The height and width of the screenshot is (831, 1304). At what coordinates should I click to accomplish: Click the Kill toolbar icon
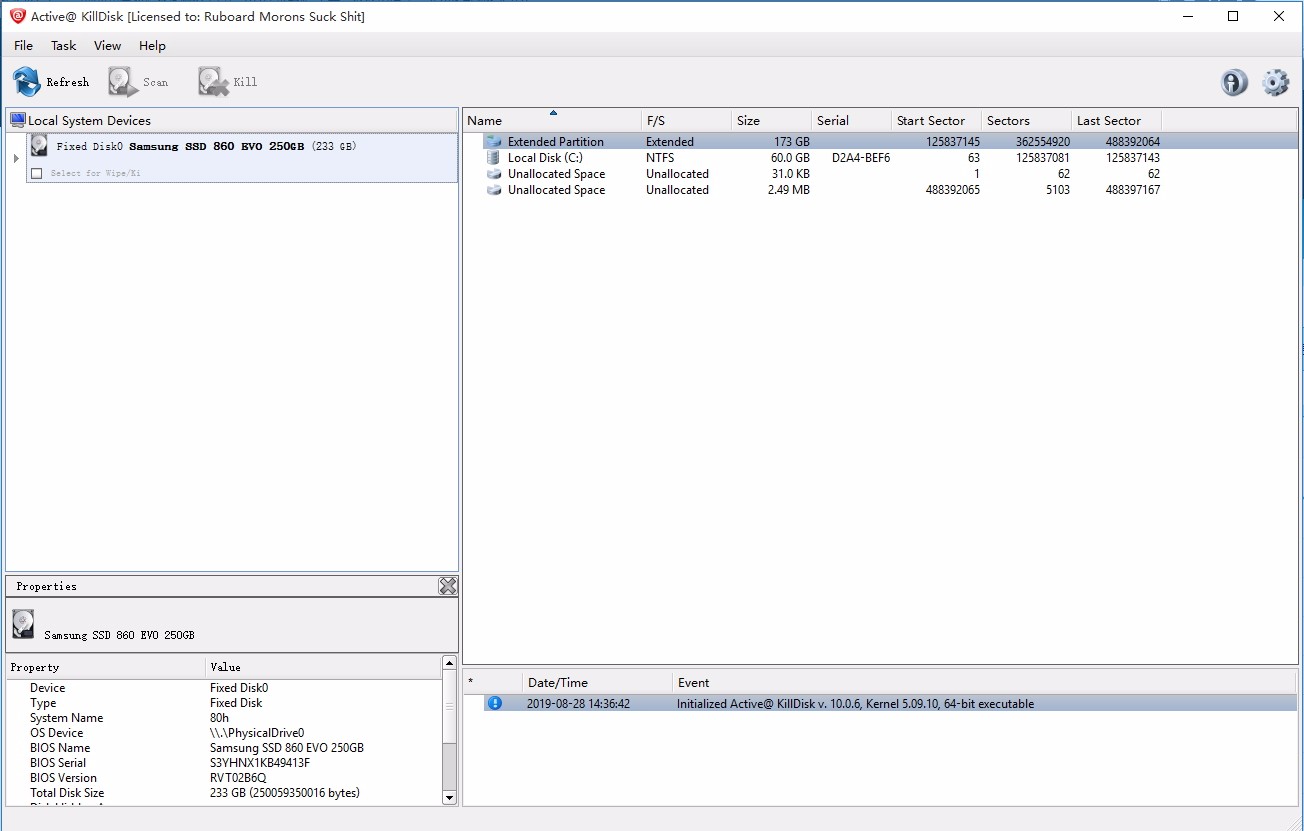pos(214,82)
